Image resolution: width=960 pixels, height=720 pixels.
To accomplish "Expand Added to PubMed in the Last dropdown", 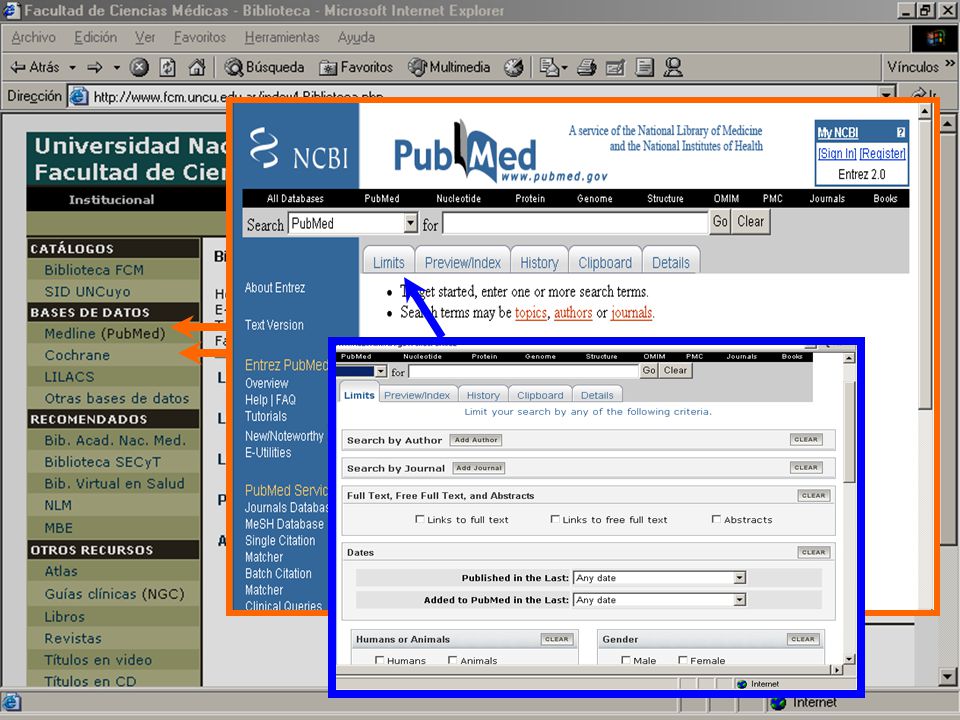I will (x=659, y=600).
